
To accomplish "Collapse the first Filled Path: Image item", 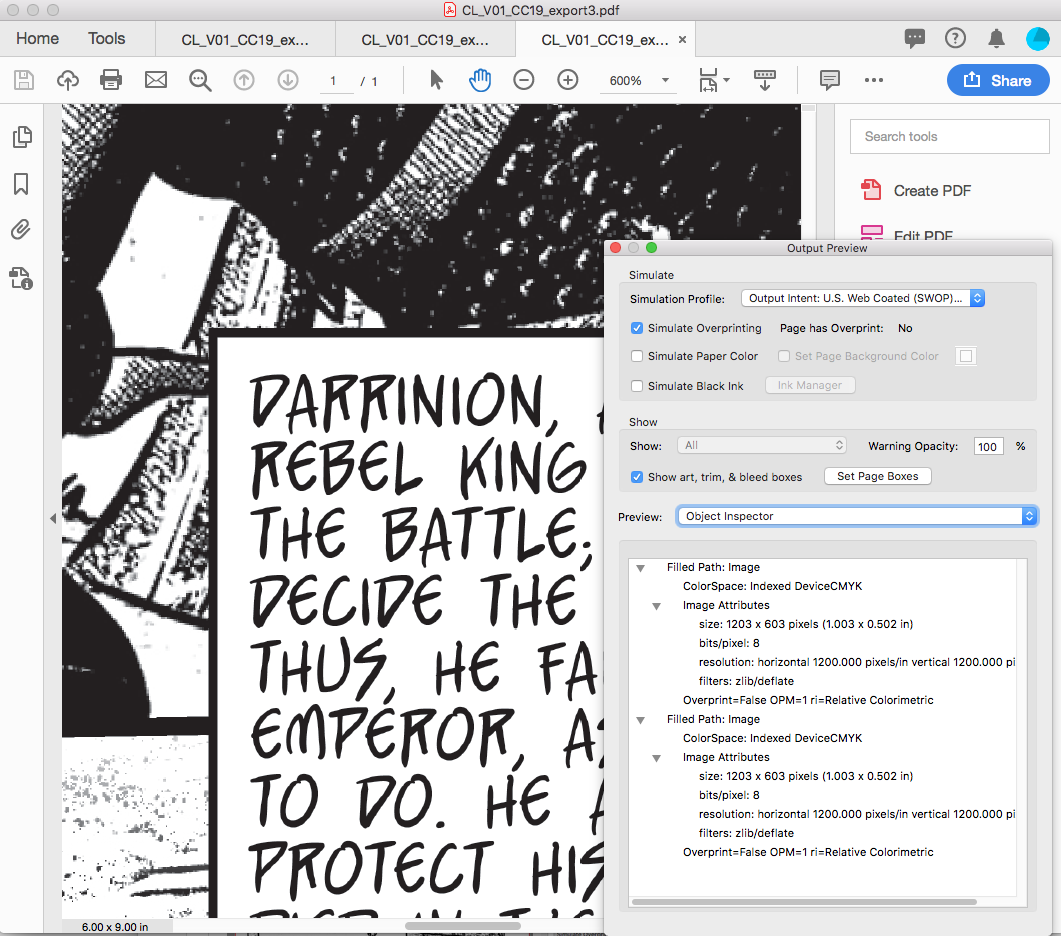I will pyautogui.click(x=641, y=568).
